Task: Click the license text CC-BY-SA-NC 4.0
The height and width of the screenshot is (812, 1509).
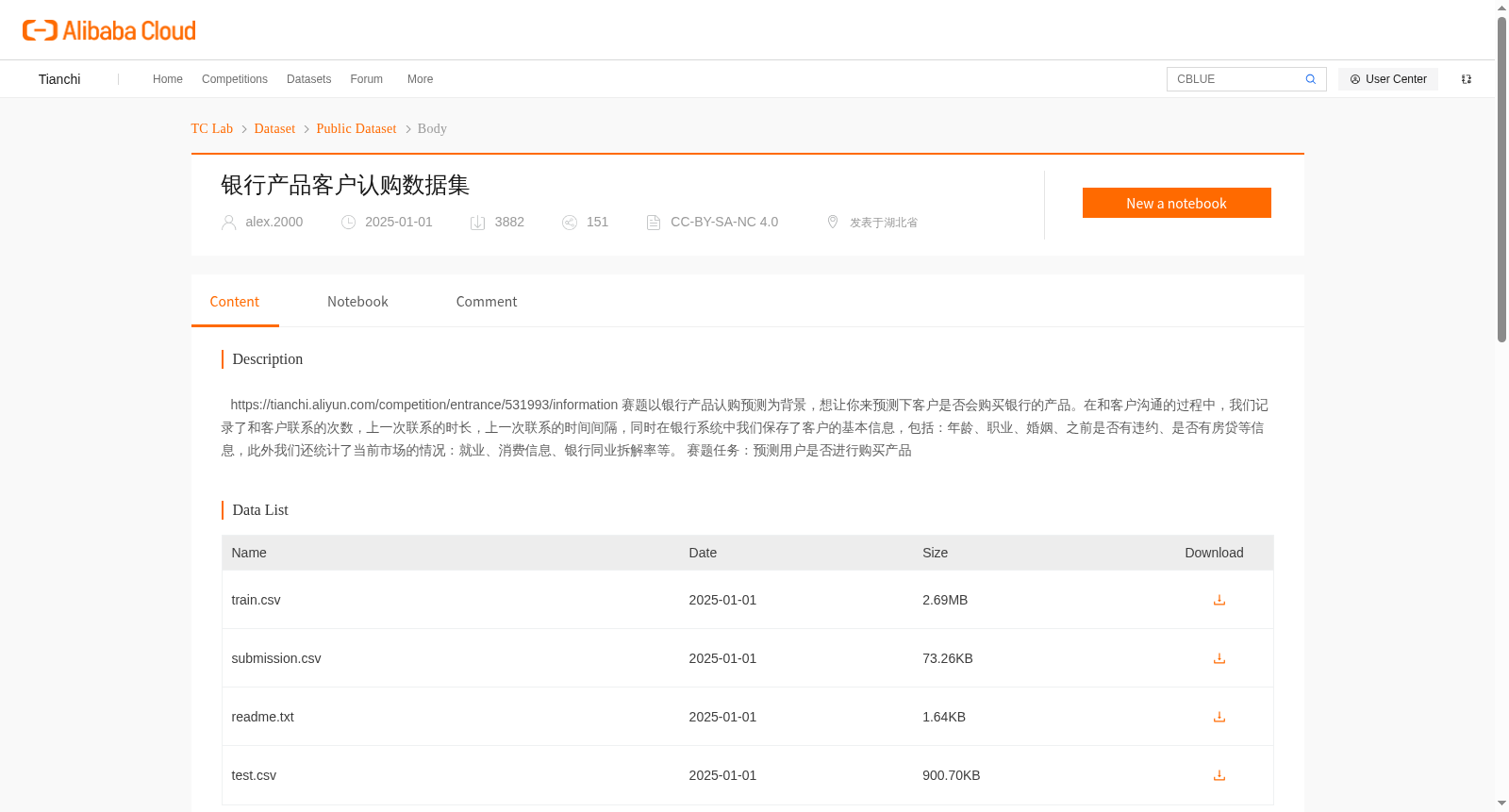Action: point(724,222)
